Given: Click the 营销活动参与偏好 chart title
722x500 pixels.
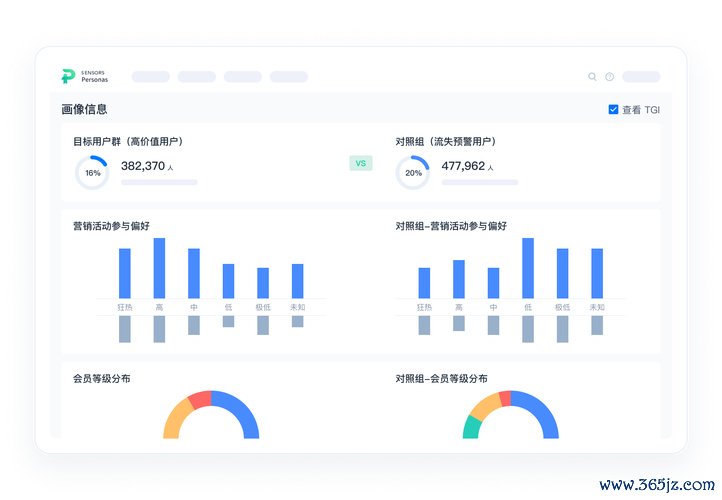Looking at the screenshot, I should [111, 226].
